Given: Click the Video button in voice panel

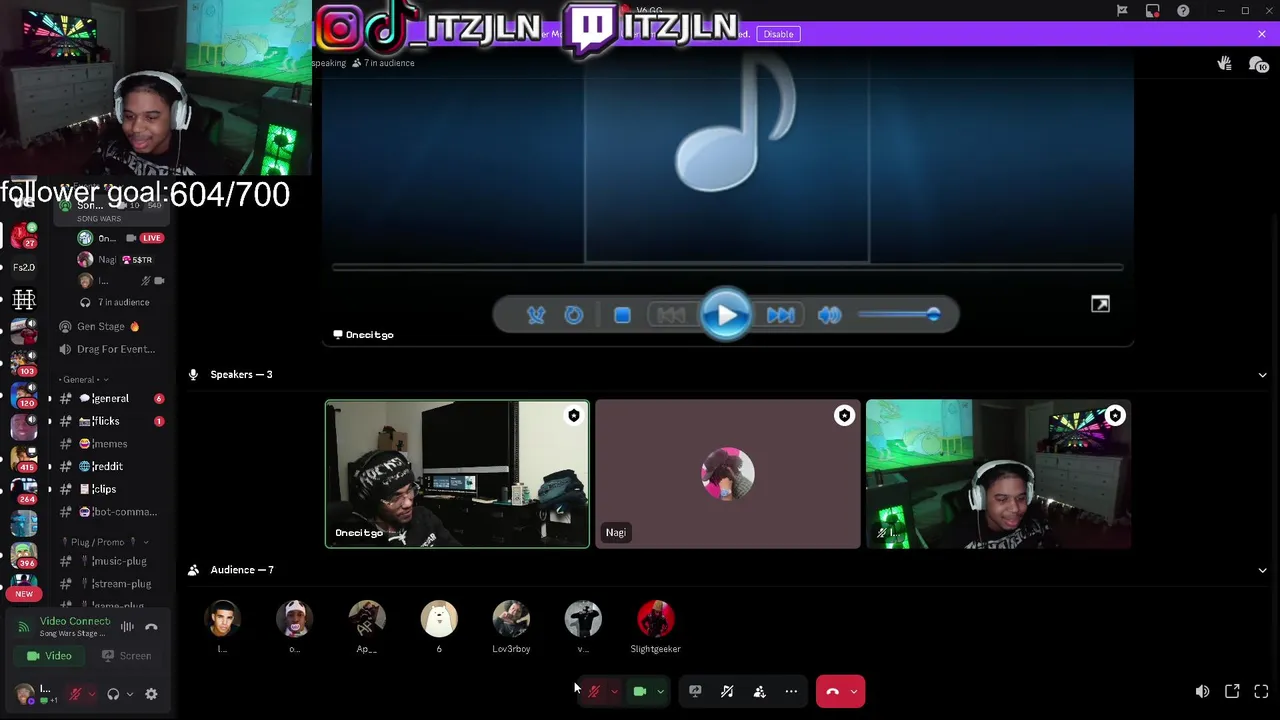Looking at the screenshot, I should (50, 656).
